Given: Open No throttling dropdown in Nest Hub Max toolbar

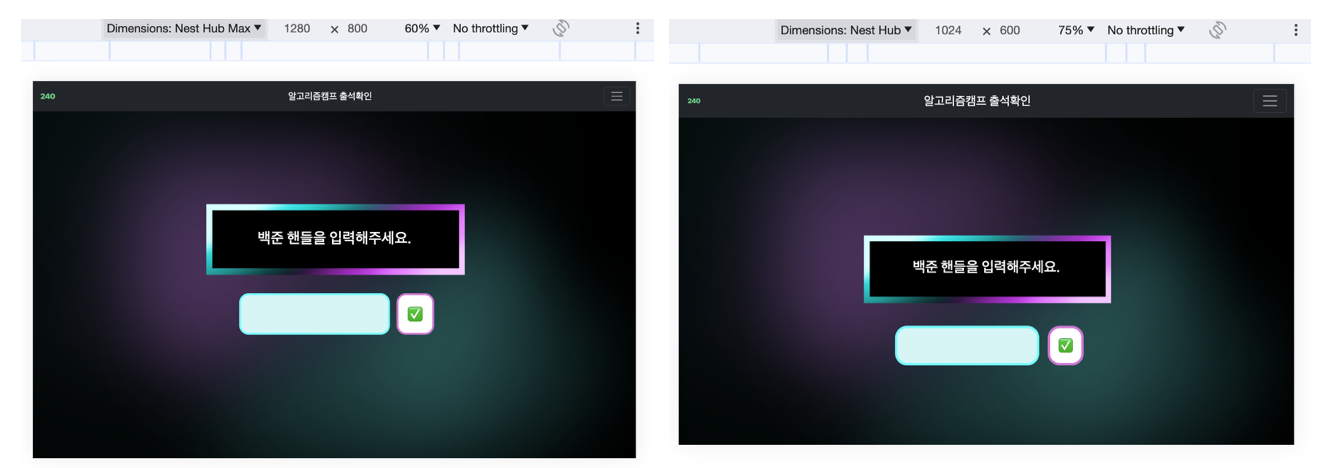Looking at the screenshot, I should point(491,29).
